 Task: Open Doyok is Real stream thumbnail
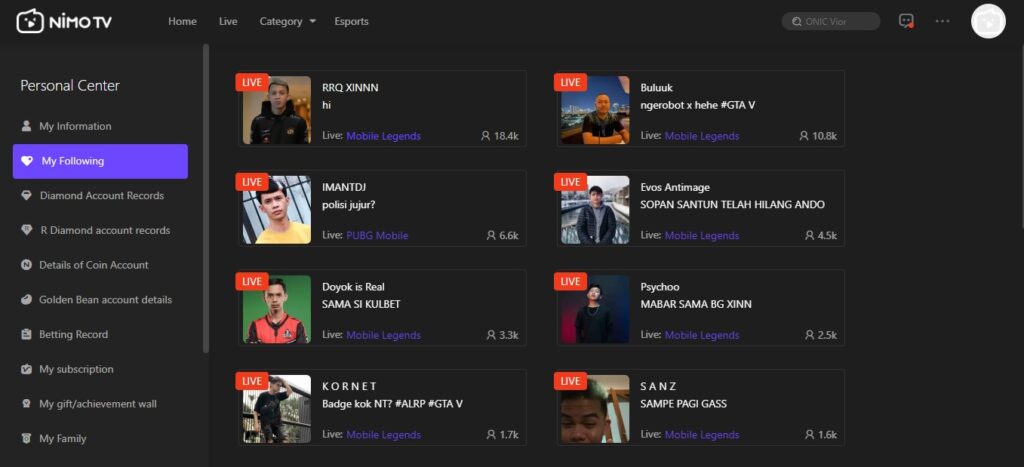(277, 309)
